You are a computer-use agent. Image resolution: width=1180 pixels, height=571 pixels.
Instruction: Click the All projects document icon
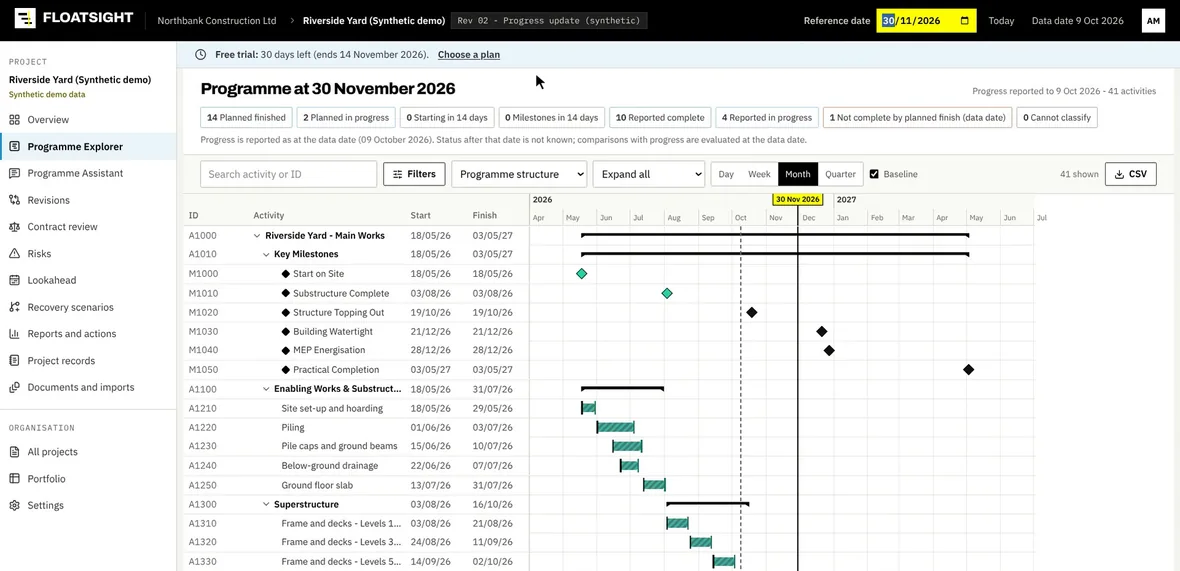click(14, 452)
